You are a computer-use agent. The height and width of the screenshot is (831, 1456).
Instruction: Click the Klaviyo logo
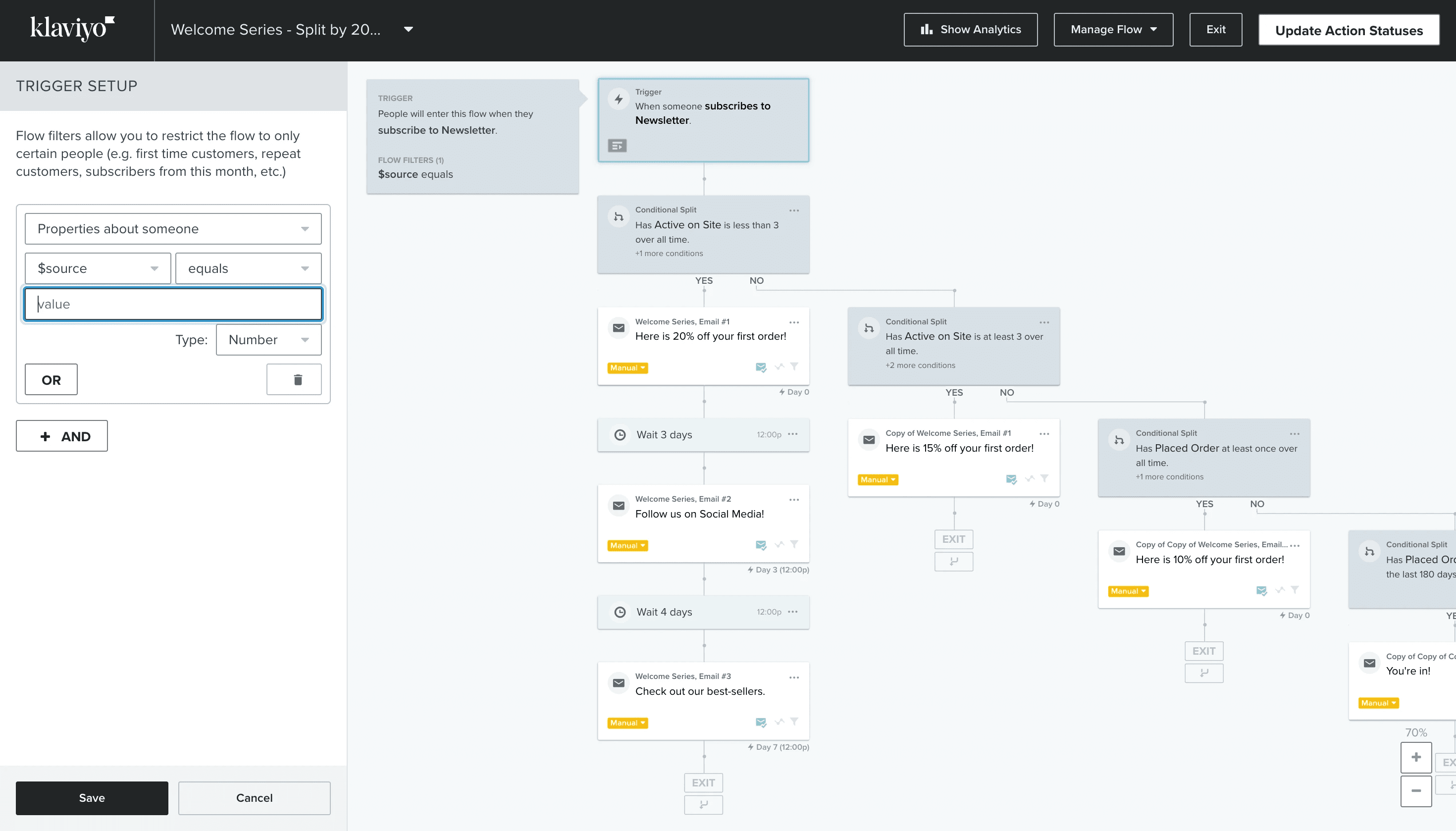[x=72, y=29]
